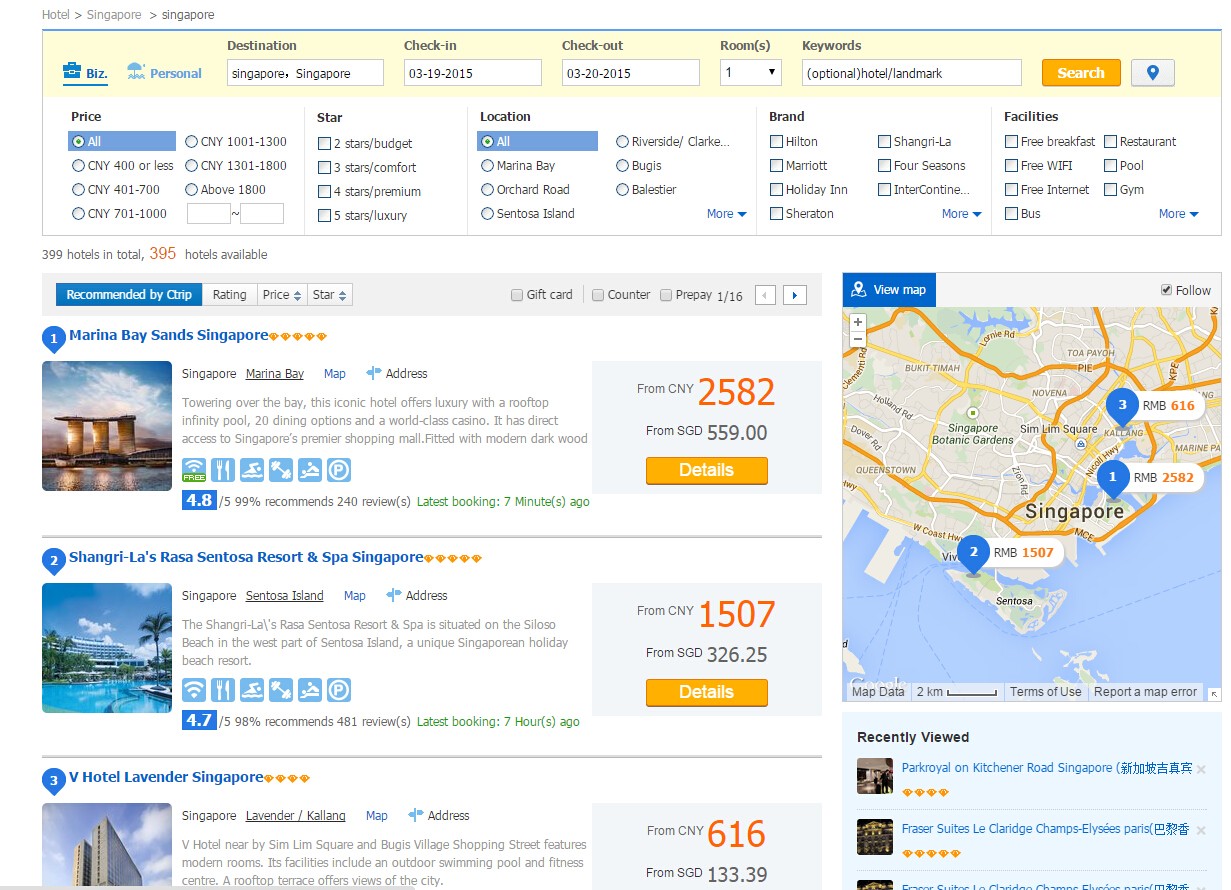This screenshot has width=1231, height=890.
Task: Open Shangri-La's Rasa Sentosa hotel photo
Action: [107, 648]
